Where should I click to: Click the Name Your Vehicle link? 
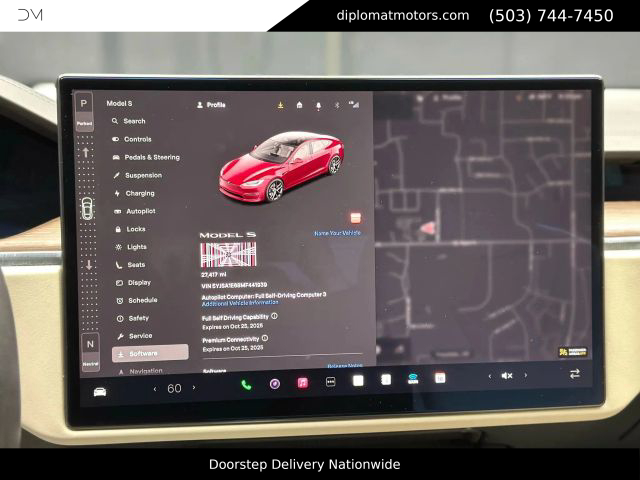(338, 233)
